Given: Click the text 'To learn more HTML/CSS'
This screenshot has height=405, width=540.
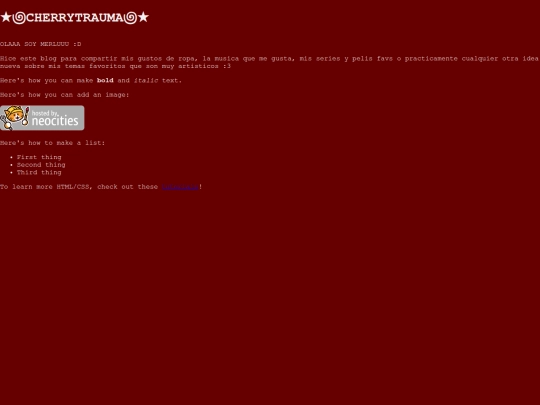Looking at the screenshot, I should coord(46,187).
